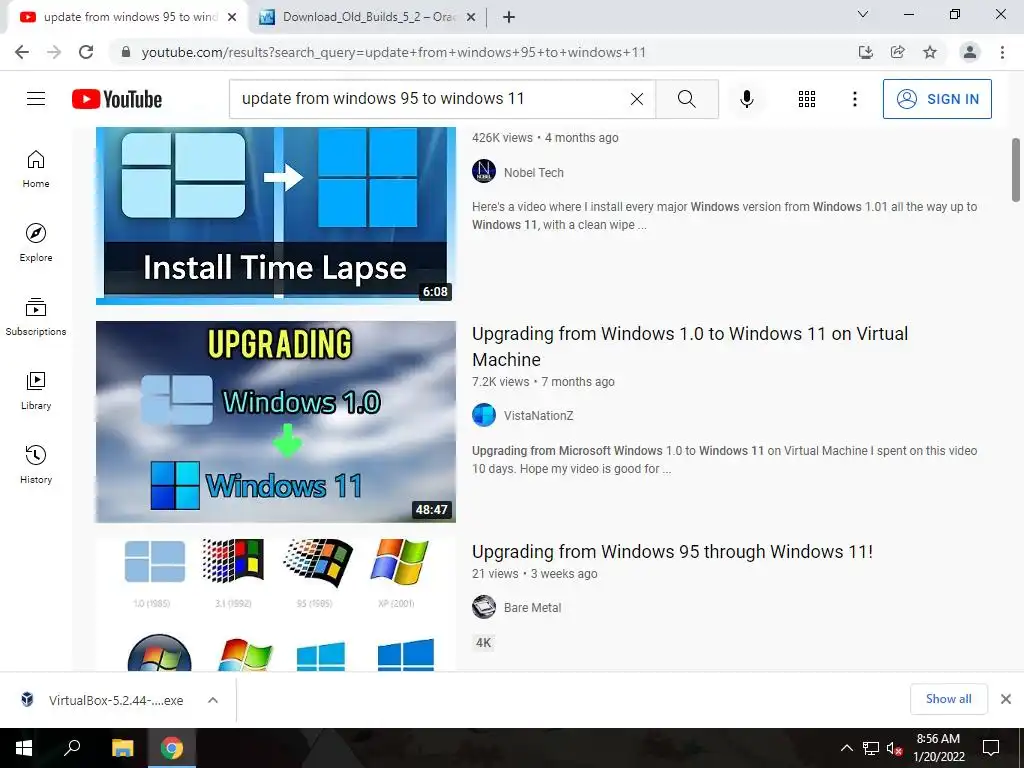This screenshot has width=1024, height=768.
Task: Open the VistaNationZ channel name
Action: pyautogui.click(x=538, y=415)
